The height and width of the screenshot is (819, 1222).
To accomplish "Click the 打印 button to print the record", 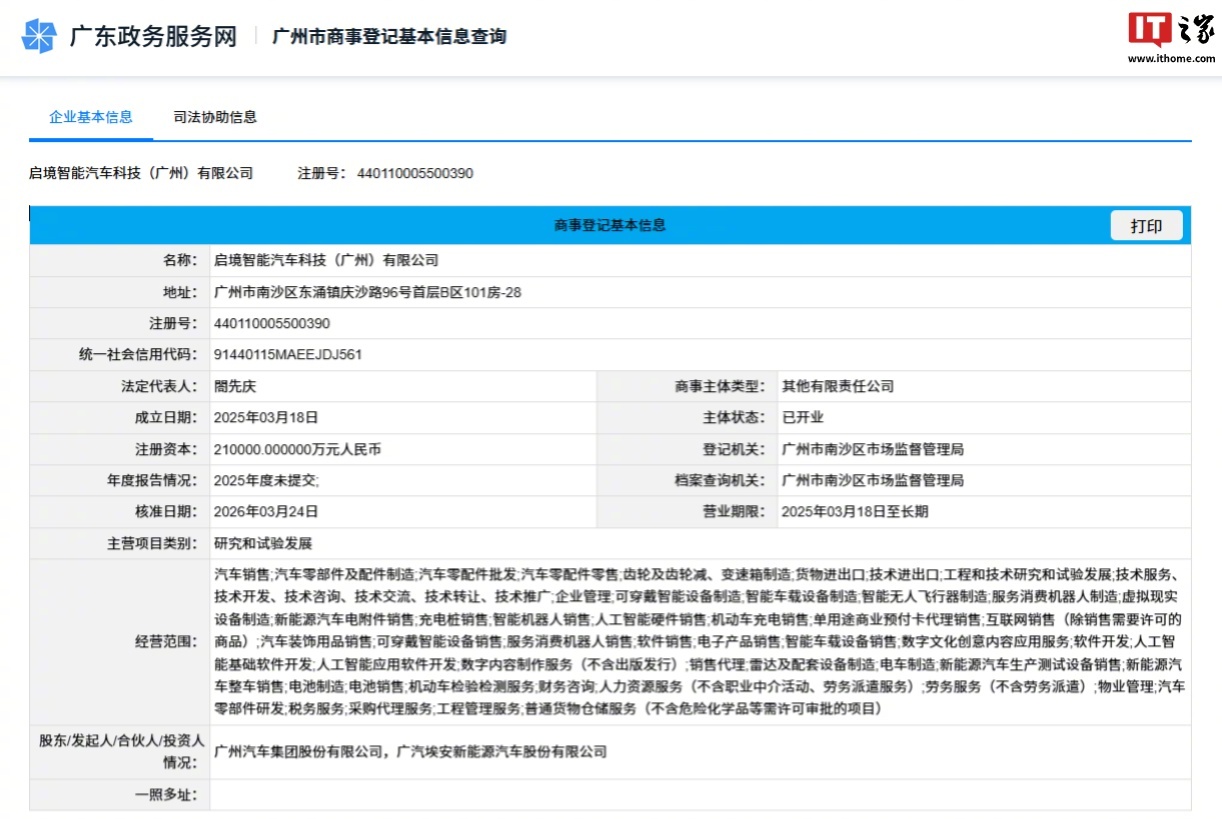I will pos(1146,225).
